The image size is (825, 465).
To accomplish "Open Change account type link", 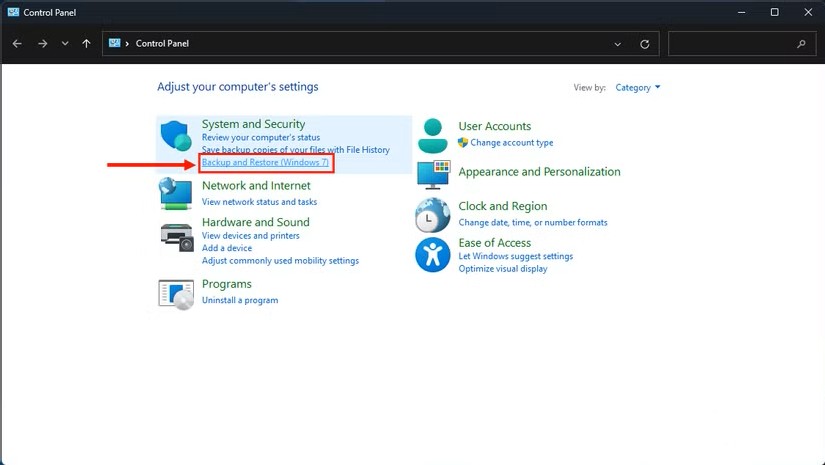I will pos(511,143).
